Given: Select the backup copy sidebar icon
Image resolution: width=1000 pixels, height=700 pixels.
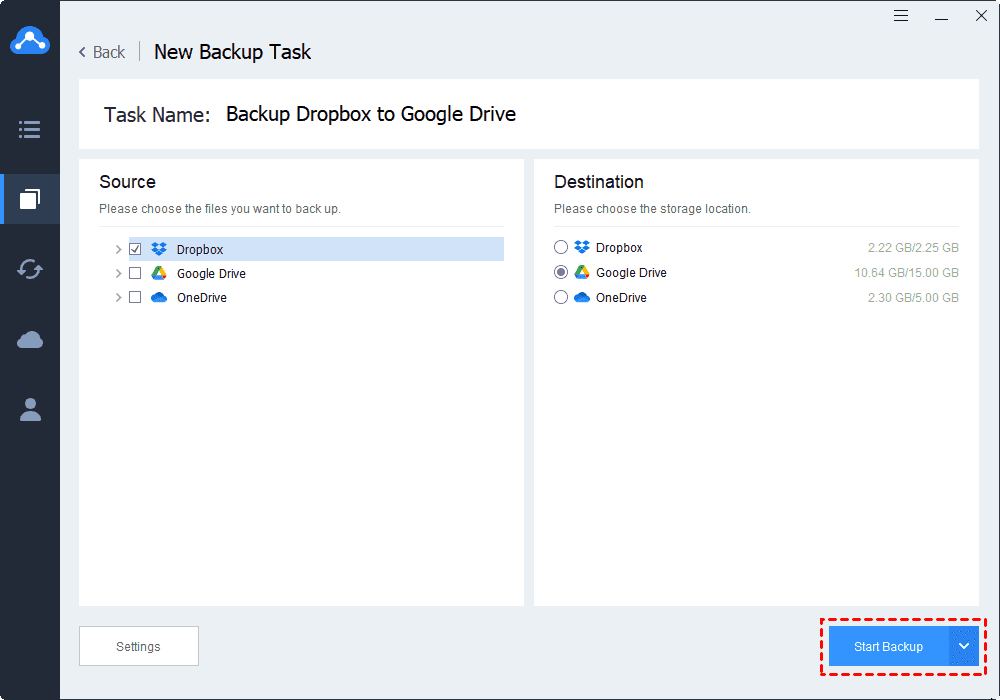Looking at the screenshot, I should (30, 199).
